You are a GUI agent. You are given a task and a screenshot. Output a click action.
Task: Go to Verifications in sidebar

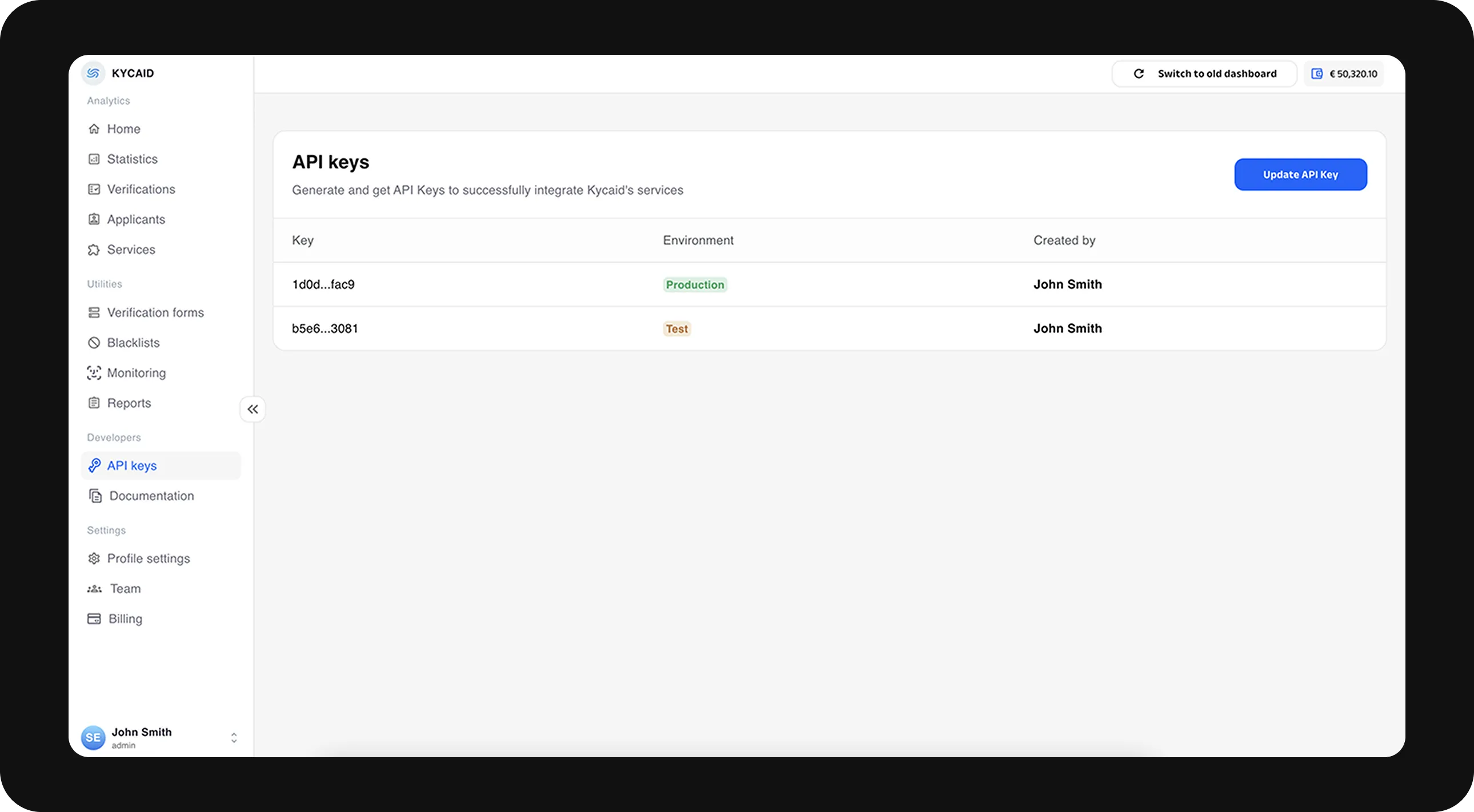[141, 189]
